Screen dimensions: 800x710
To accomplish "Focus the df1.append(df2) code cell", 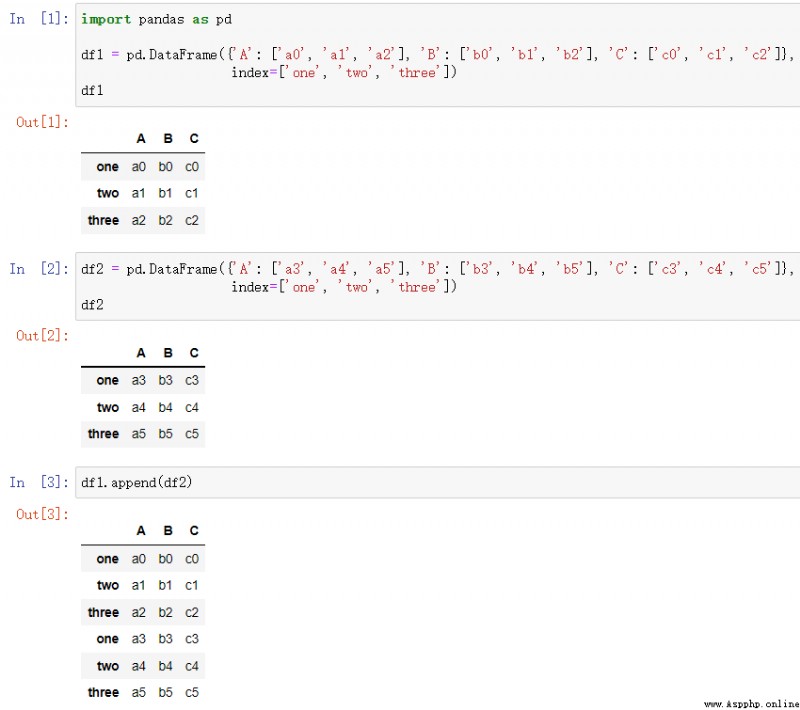I will coord(438,482).
